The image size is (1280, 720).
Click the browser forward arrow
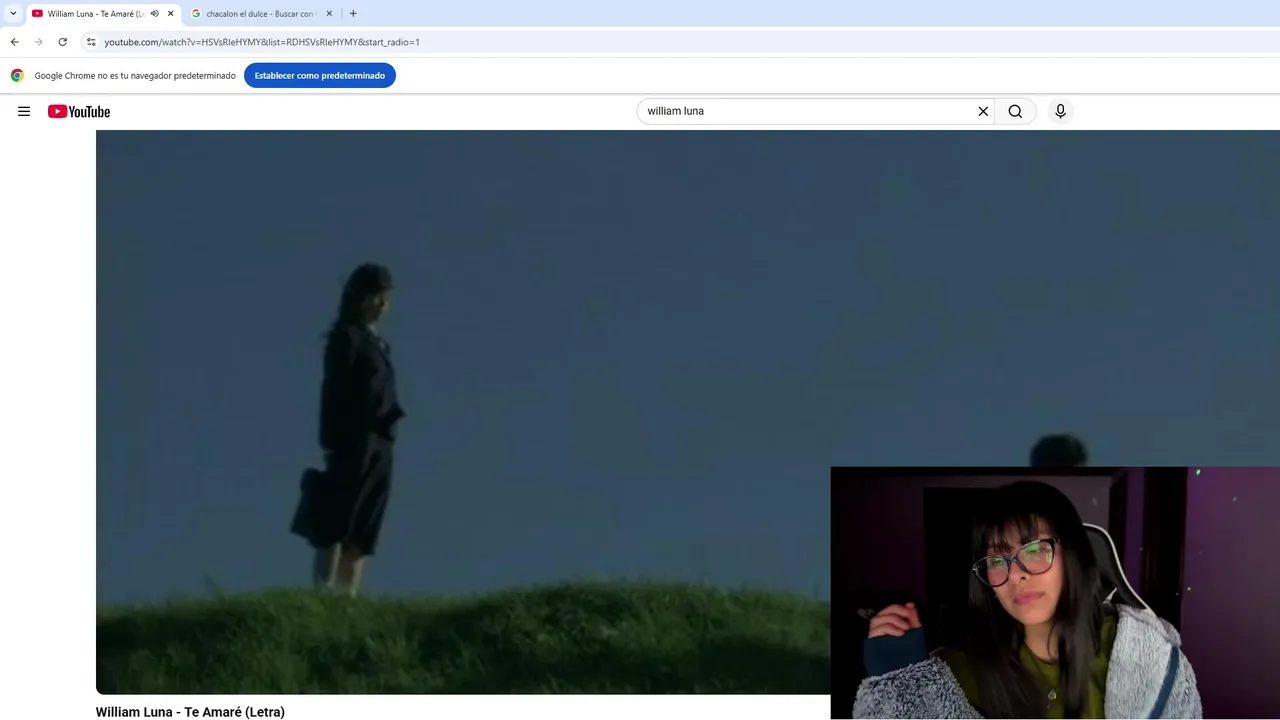38,42
